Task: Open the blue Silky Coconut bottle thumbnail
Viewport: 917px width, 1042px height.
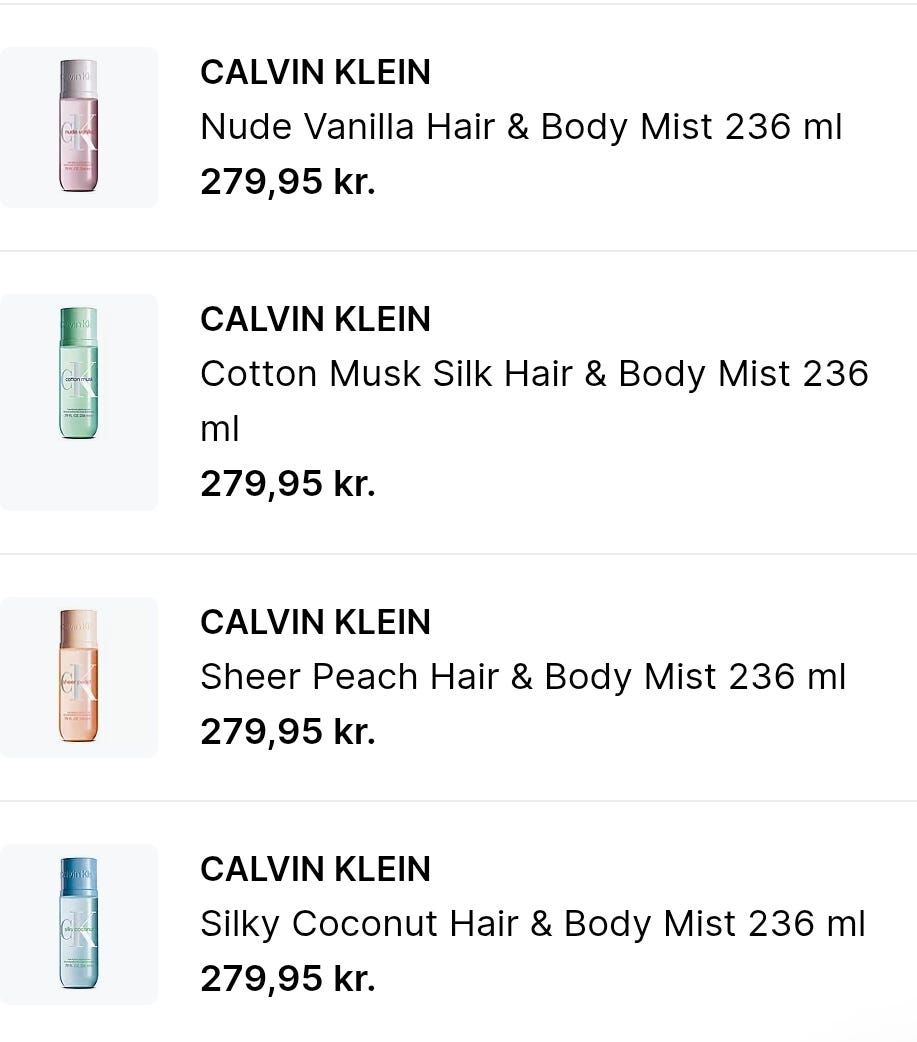Action: point(78,924)
